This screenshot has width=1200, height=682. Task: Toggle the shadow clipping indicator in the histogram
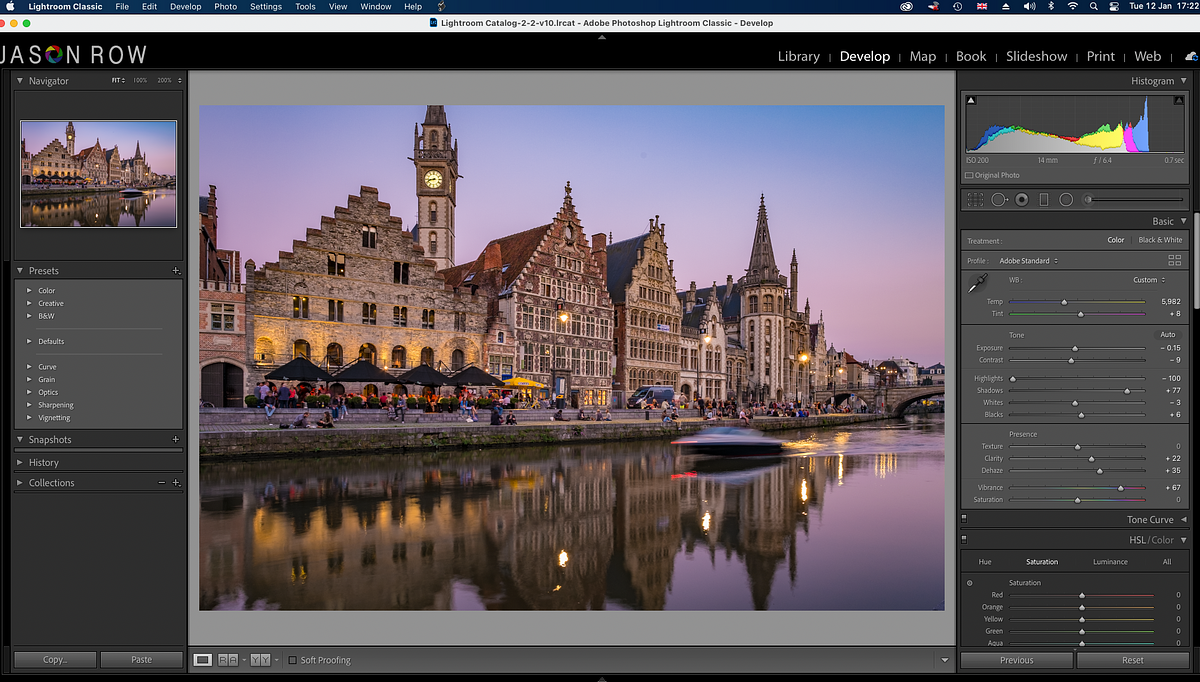970,101
